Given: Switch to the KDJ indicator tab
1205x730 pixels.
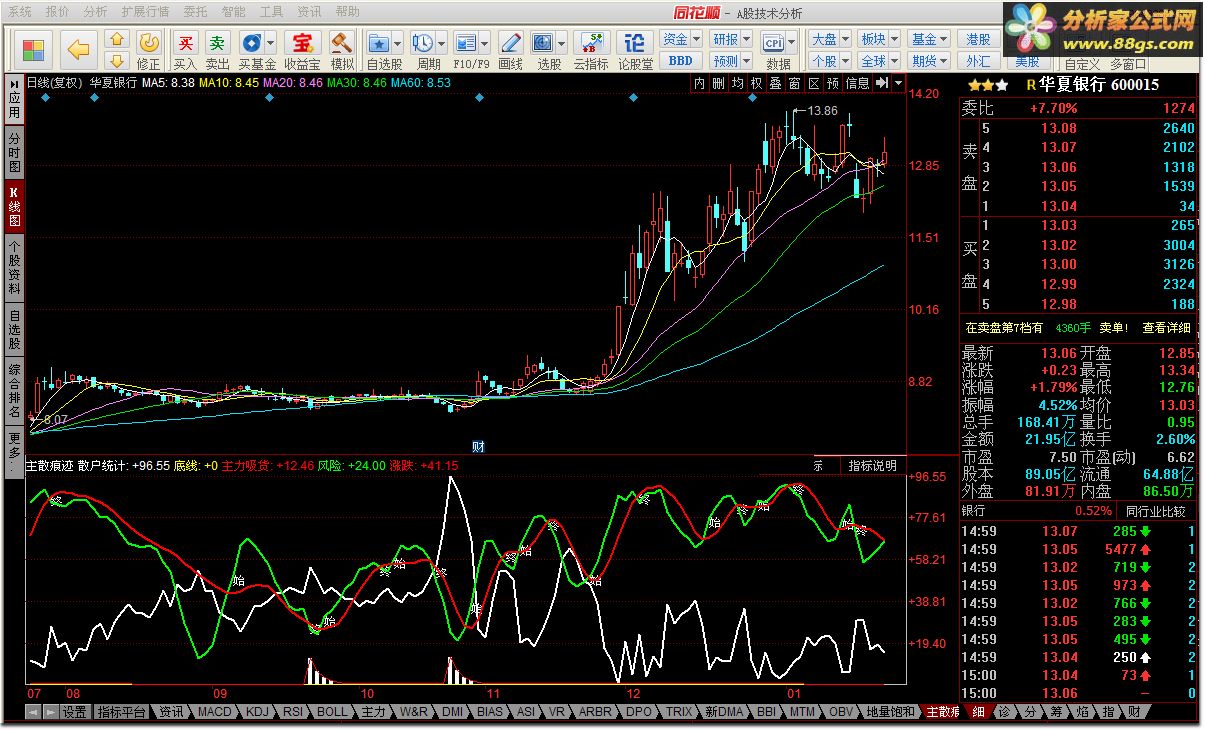Looking at the screenshot, I should coord(257,712).
